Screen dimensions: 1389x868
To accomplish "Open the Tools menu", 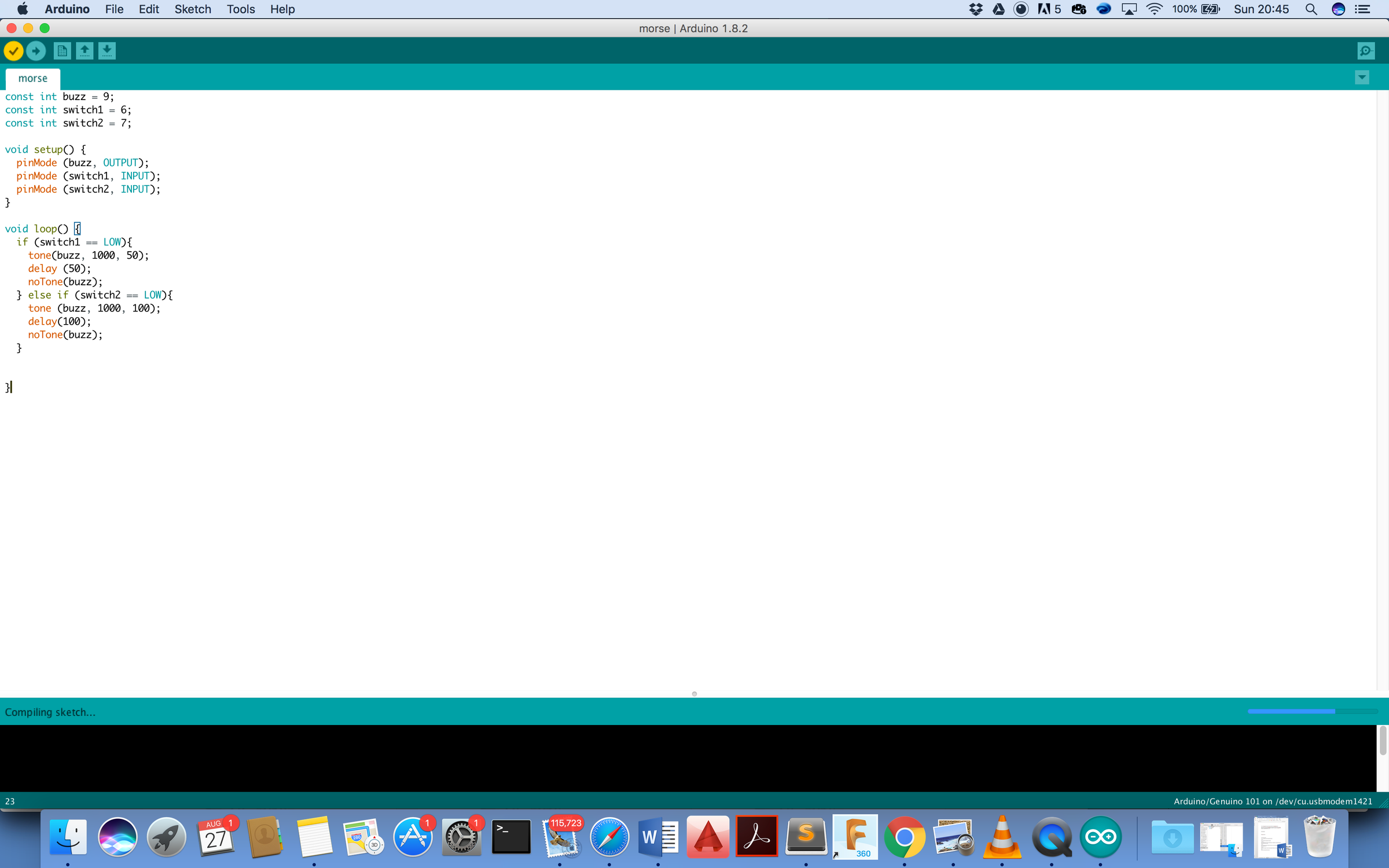I will pyautogui.click(x=241, y=9).
